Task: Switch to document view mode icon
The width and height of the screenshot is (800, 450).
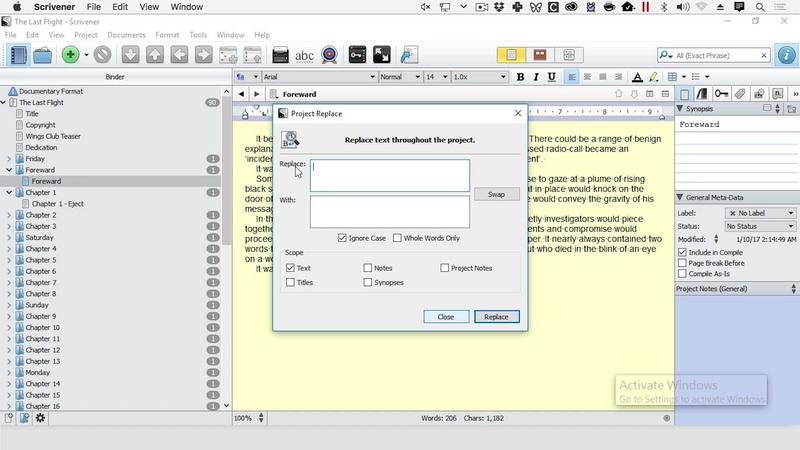Action: 511,55
